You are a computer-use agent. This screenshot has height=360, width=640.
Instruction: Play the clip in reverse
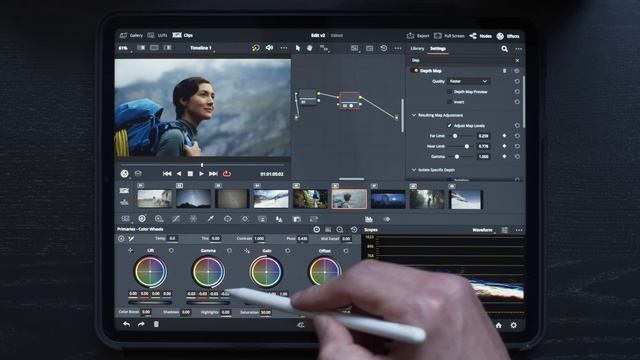tap(179, 174)
